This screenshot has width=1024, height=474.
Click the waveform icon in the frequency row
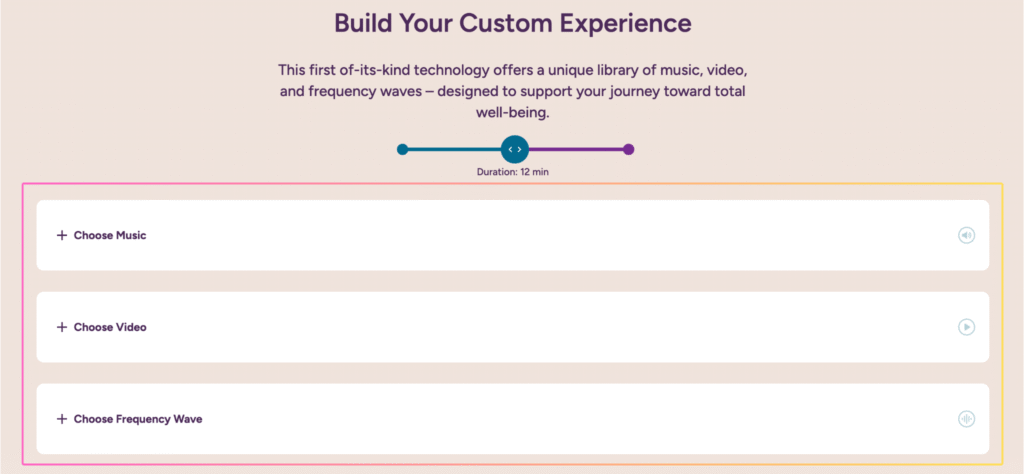coord(966,419)
